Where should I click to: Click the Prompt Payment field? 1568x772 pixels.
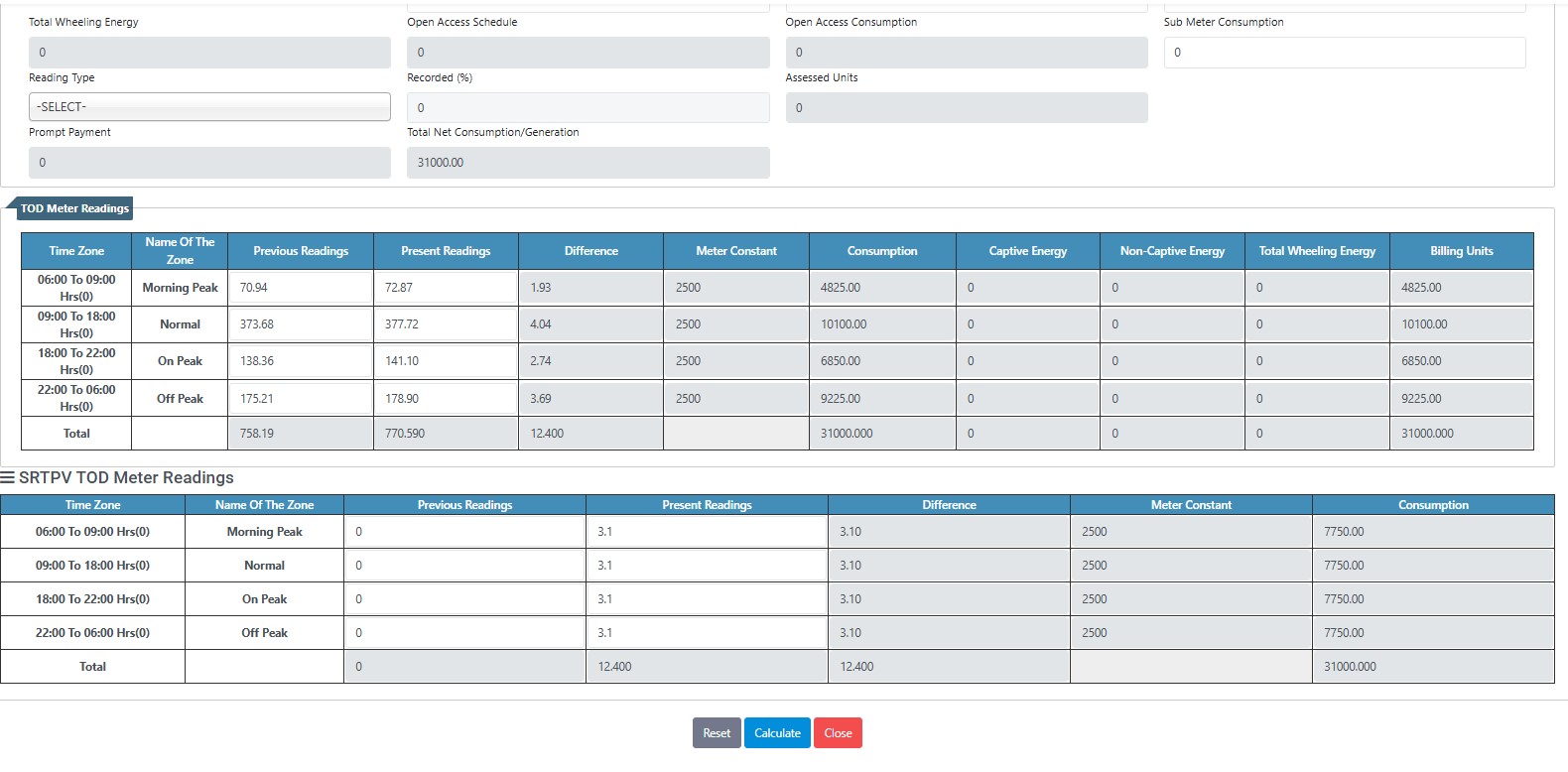[x=209, y=163]
